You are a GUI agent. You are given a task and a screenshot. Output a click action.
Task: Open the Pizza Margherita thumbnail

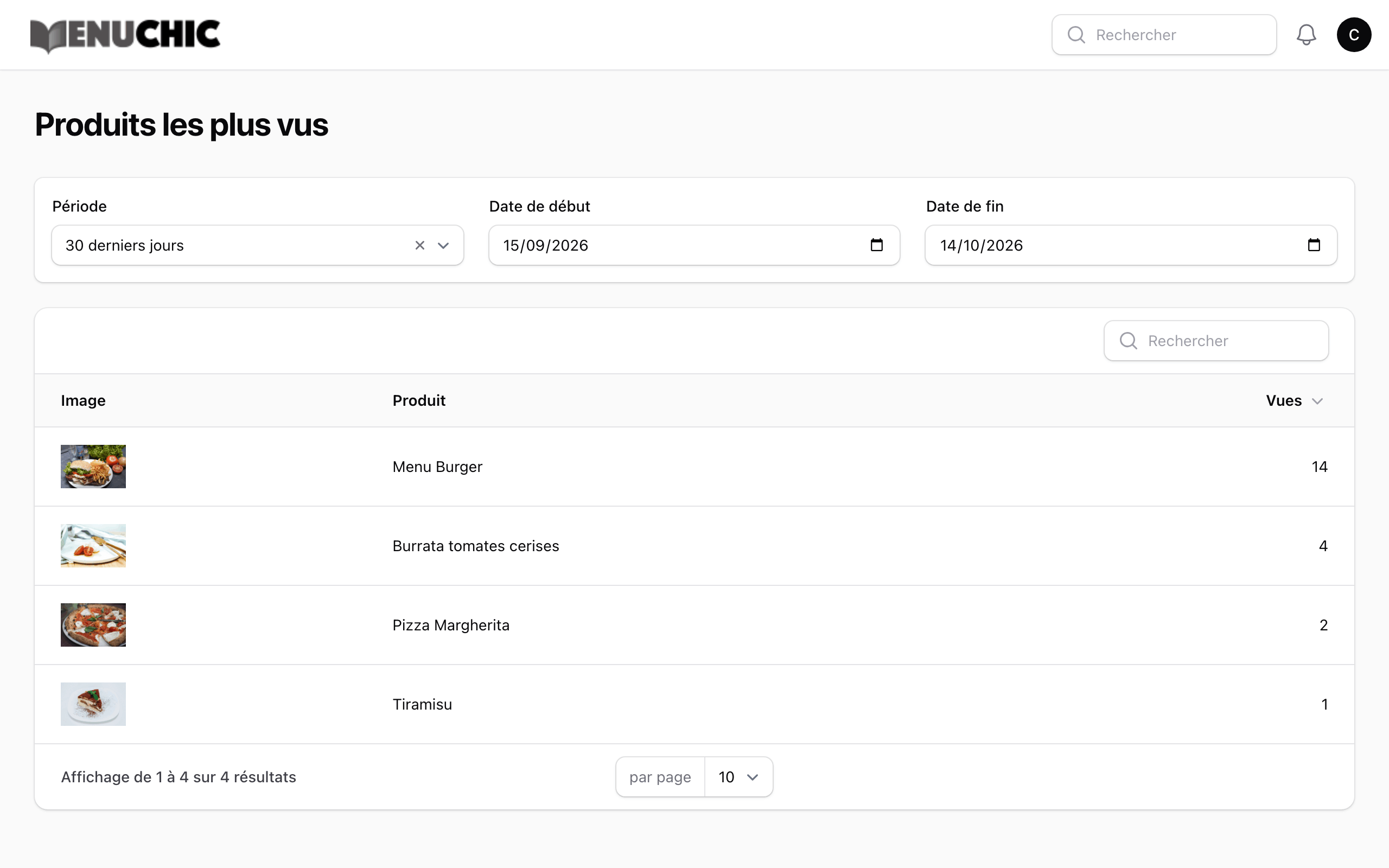93,625
